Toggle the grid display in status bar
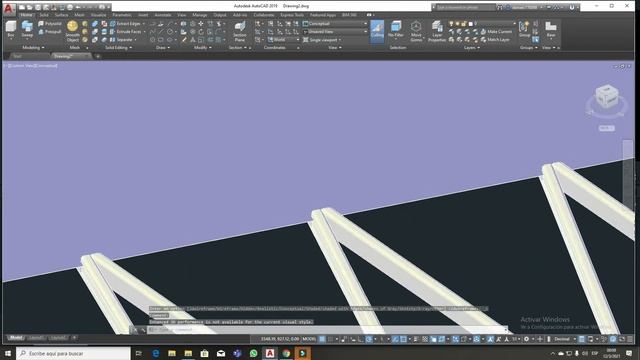This screenshot has width=640, height=360. click(322, 339)
